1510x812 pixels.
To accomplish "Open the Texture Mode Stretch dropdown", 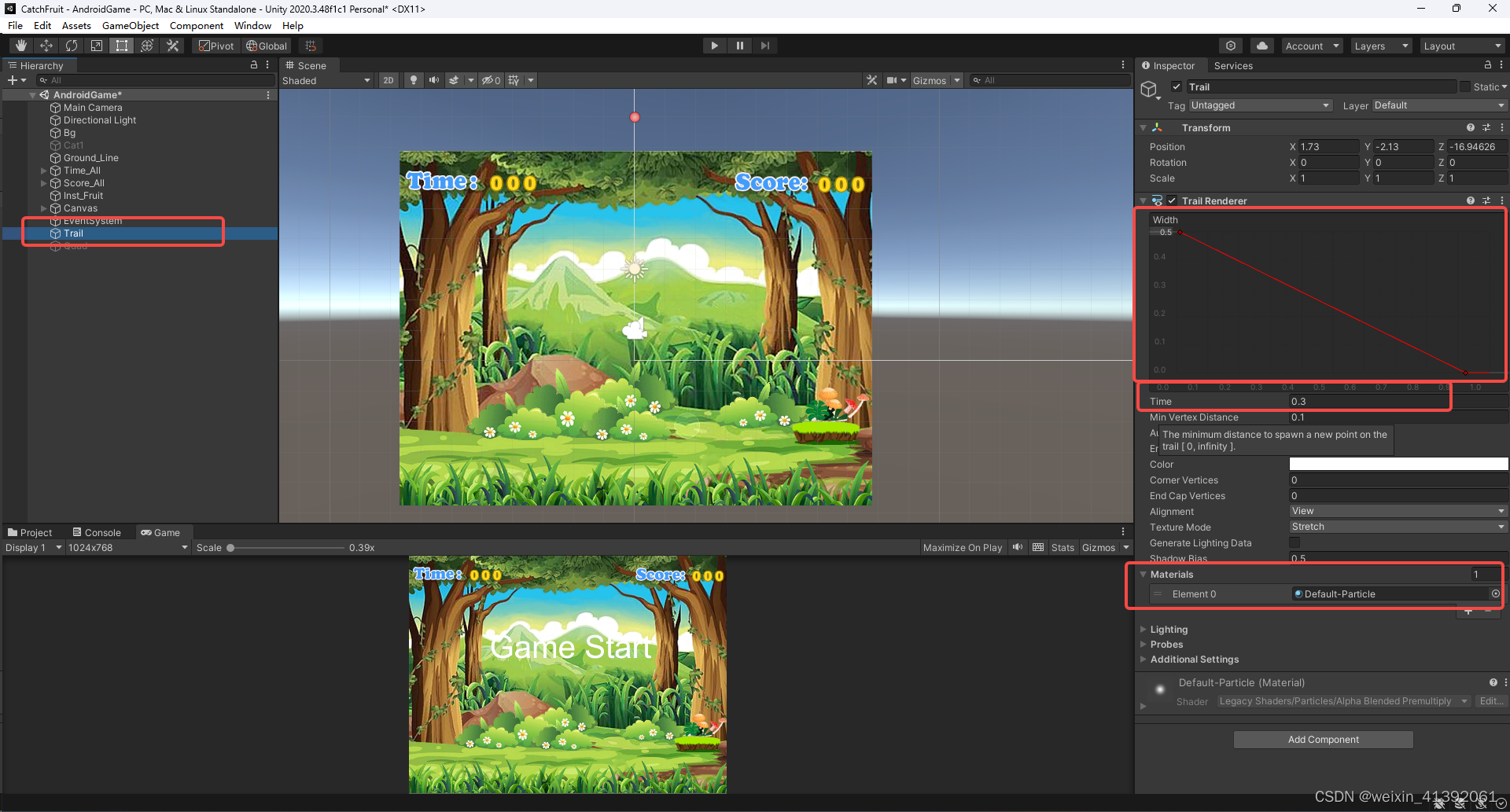I will [x=1398, y=527].
